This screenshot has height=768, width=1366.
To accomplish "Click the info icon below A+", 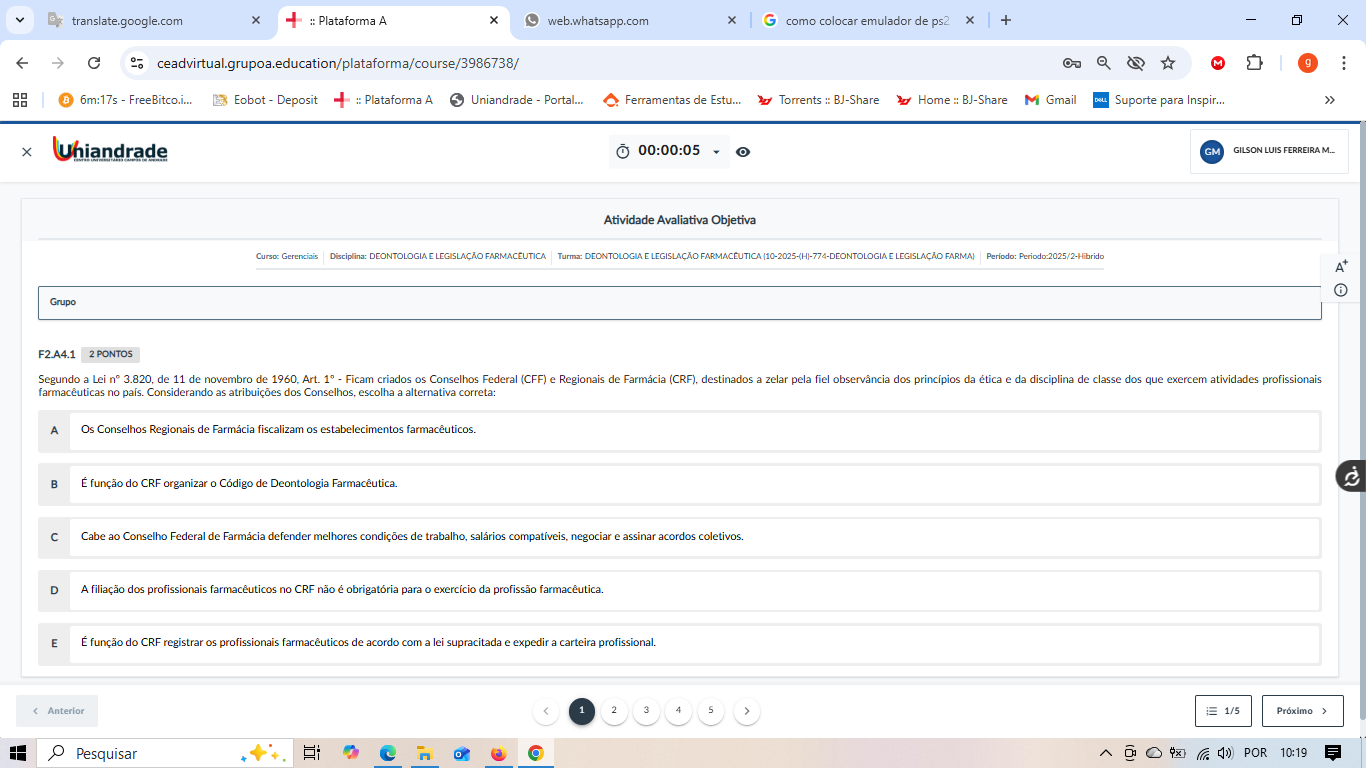I will [x=1341, y=290].
